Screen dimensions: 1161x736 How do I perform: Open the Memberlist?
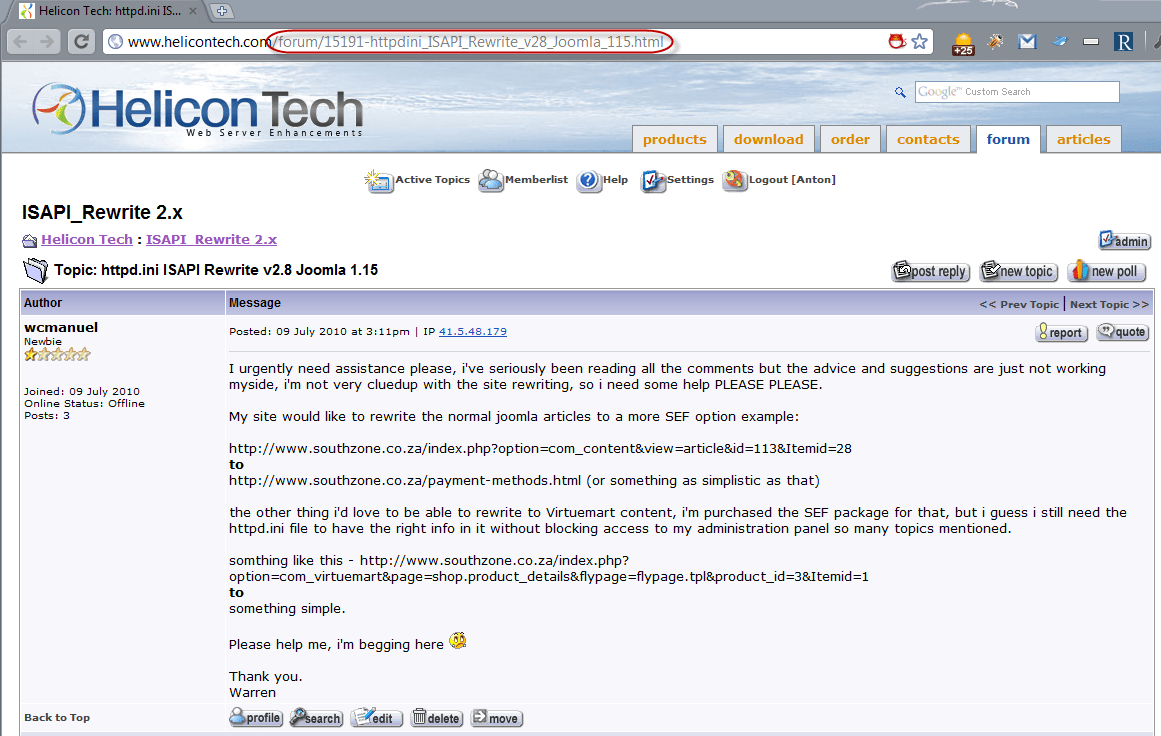coord(523,180)
